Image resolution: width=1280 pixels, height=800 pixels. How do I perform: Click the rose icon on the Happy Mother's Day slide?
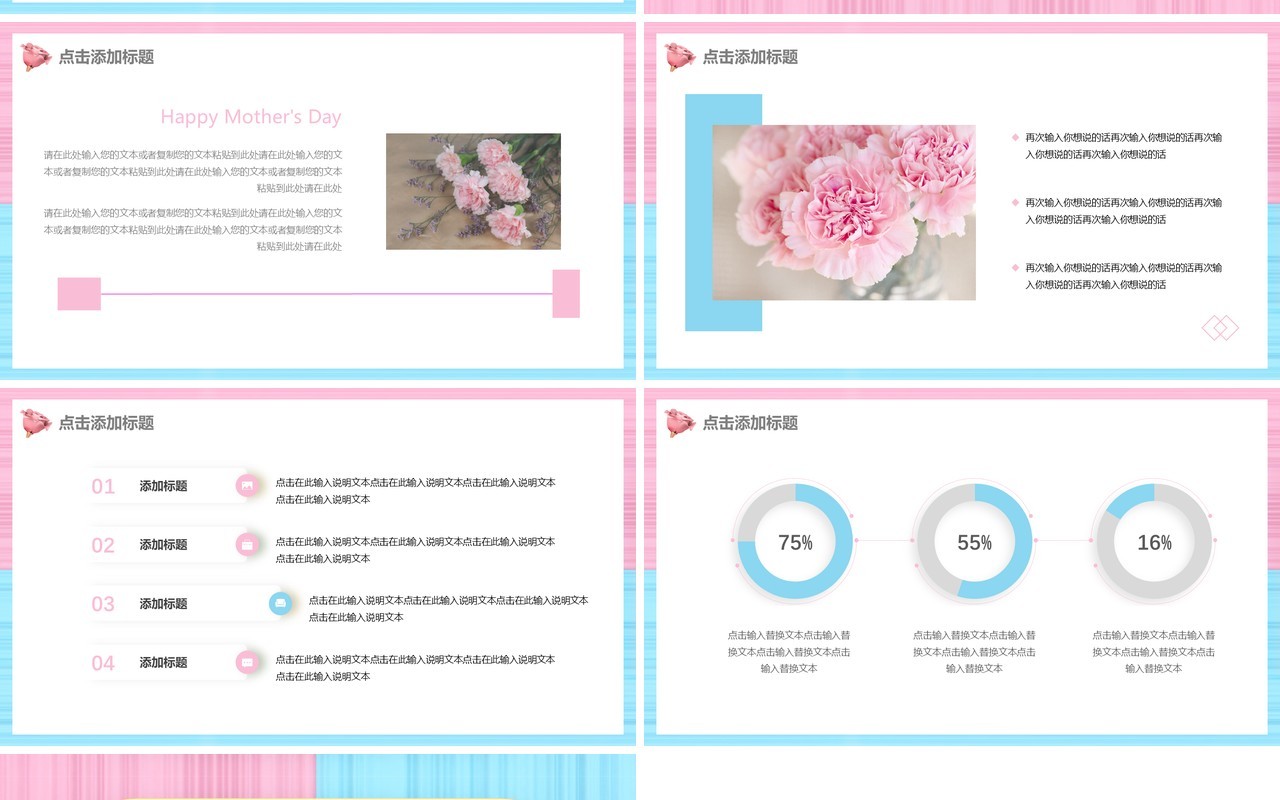click(x=36, y=57)
